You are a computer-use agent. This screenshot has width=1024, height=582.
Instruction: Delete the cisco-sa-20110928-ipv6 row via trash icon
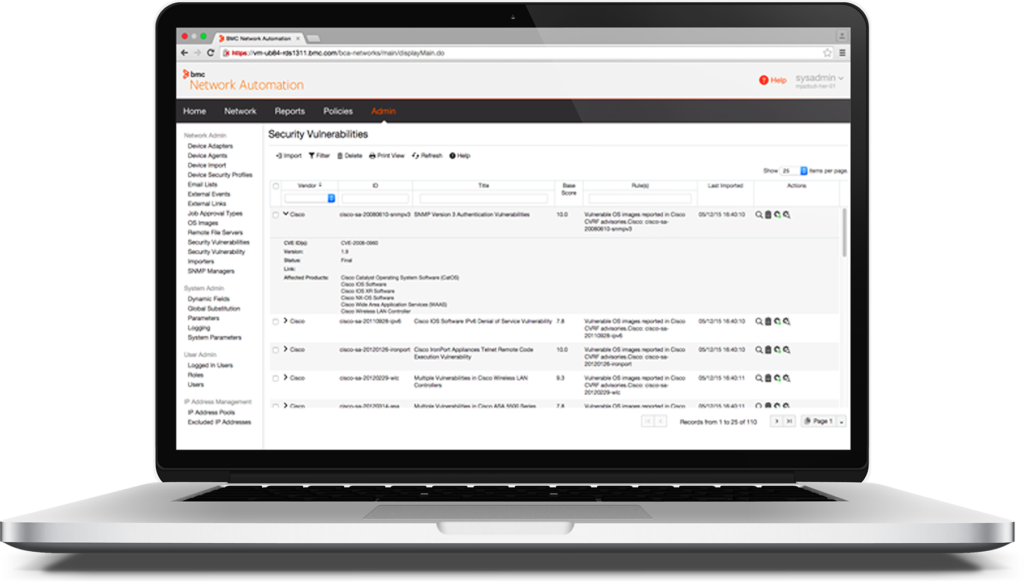768,321
